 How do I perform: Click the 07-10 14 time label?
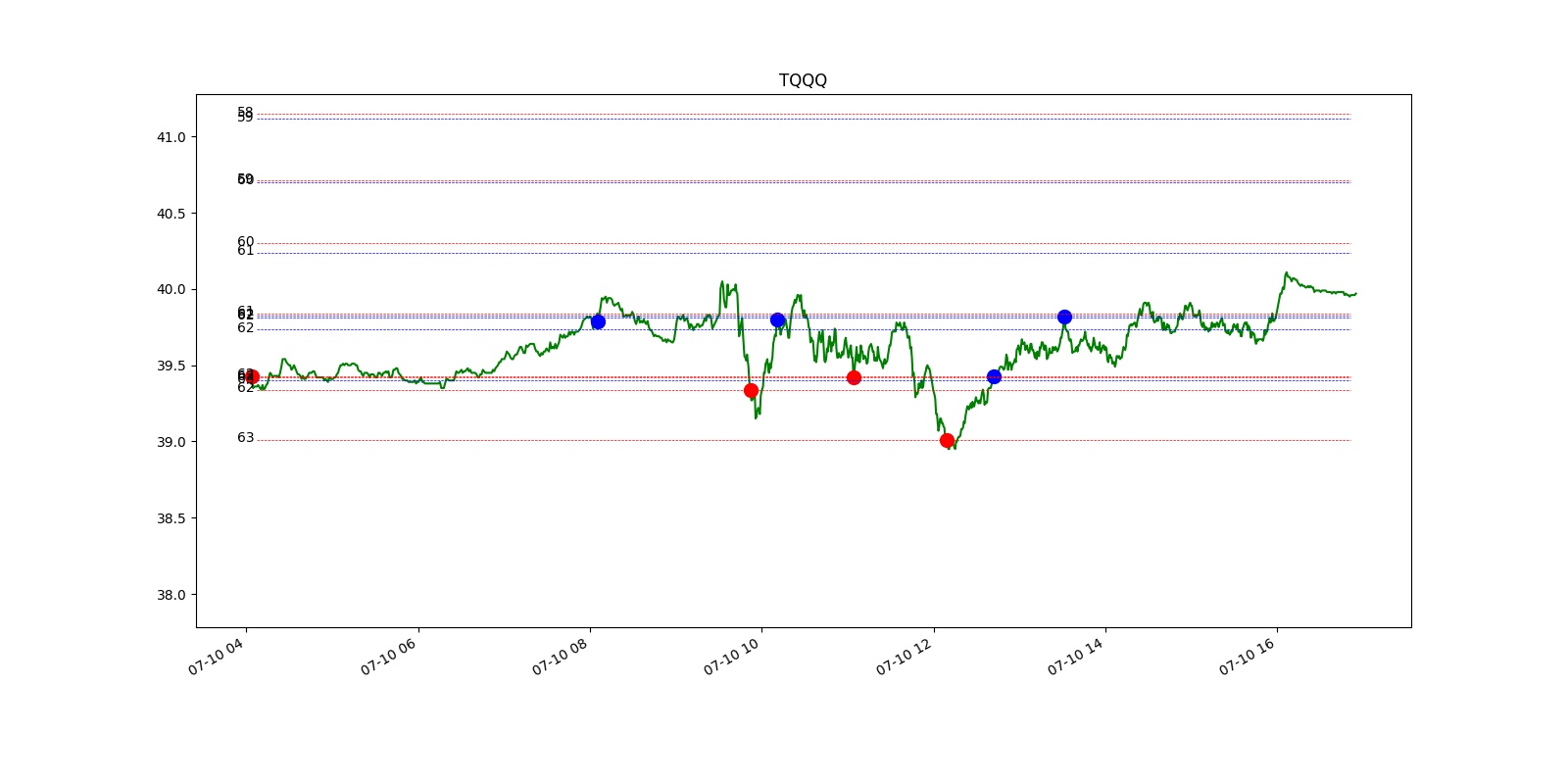tap(1075, 657)
